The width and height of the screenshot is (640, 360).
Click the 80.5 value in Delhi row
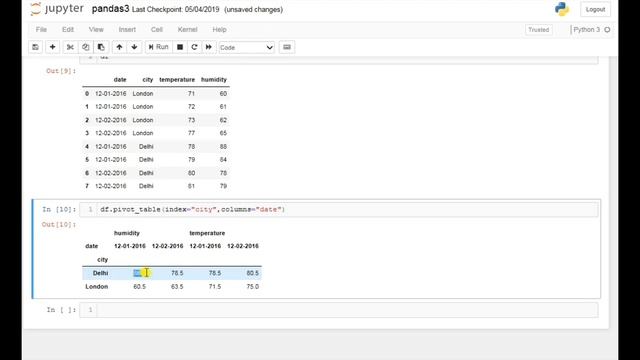click(x=253, y=273)
